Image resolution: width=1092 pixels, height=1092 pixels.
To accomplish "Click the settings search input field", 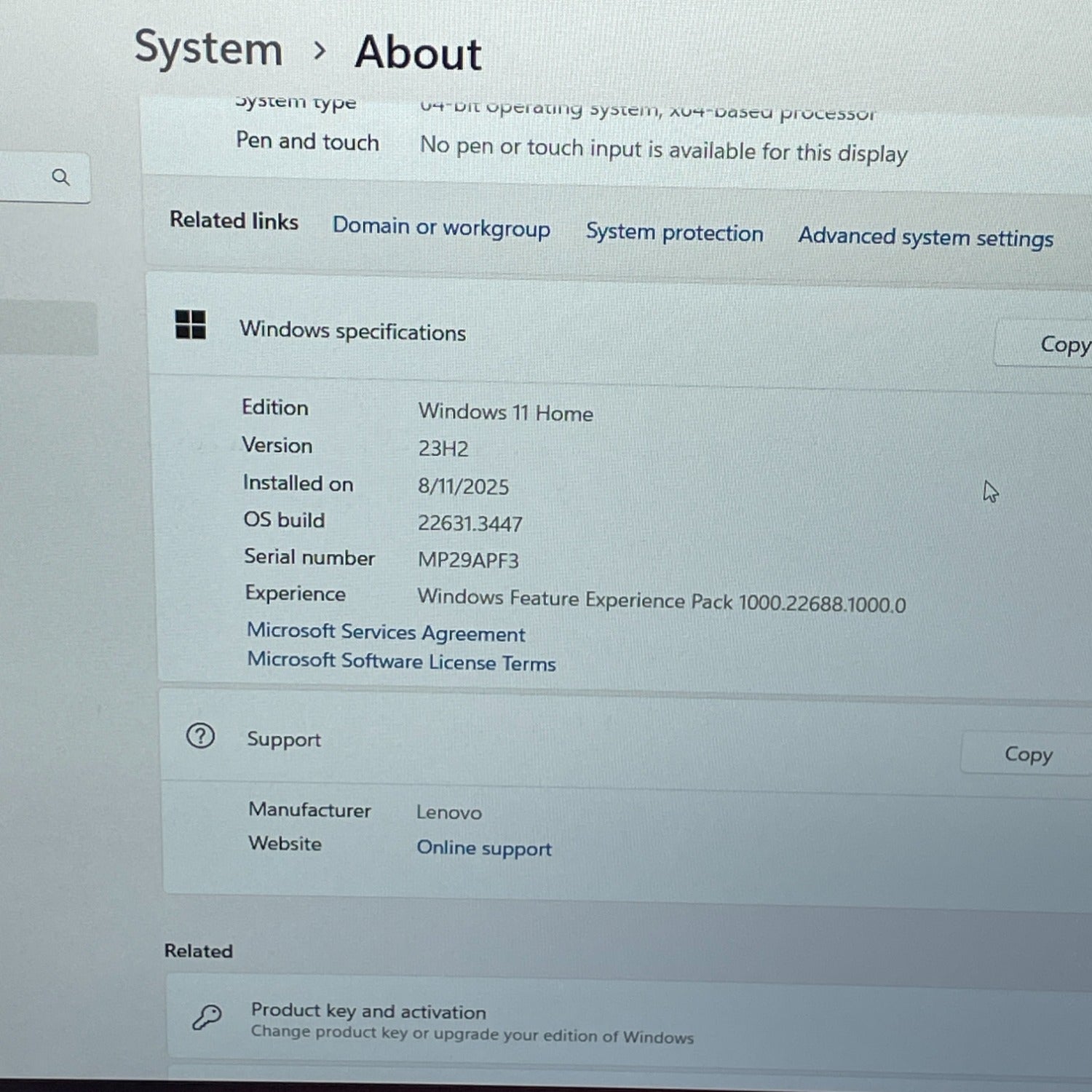I will pos(44,178).
